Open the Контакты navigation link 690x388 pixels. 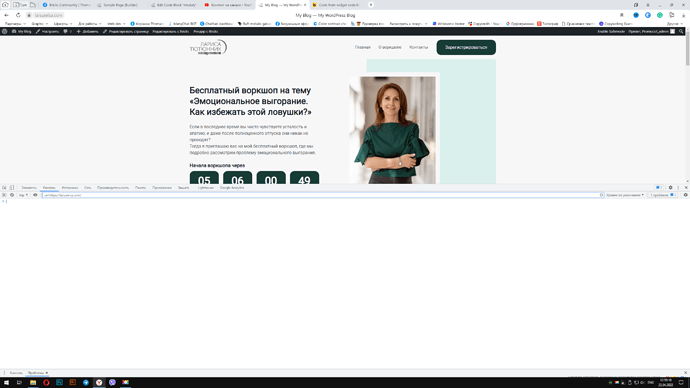click(x=418, y=48)
